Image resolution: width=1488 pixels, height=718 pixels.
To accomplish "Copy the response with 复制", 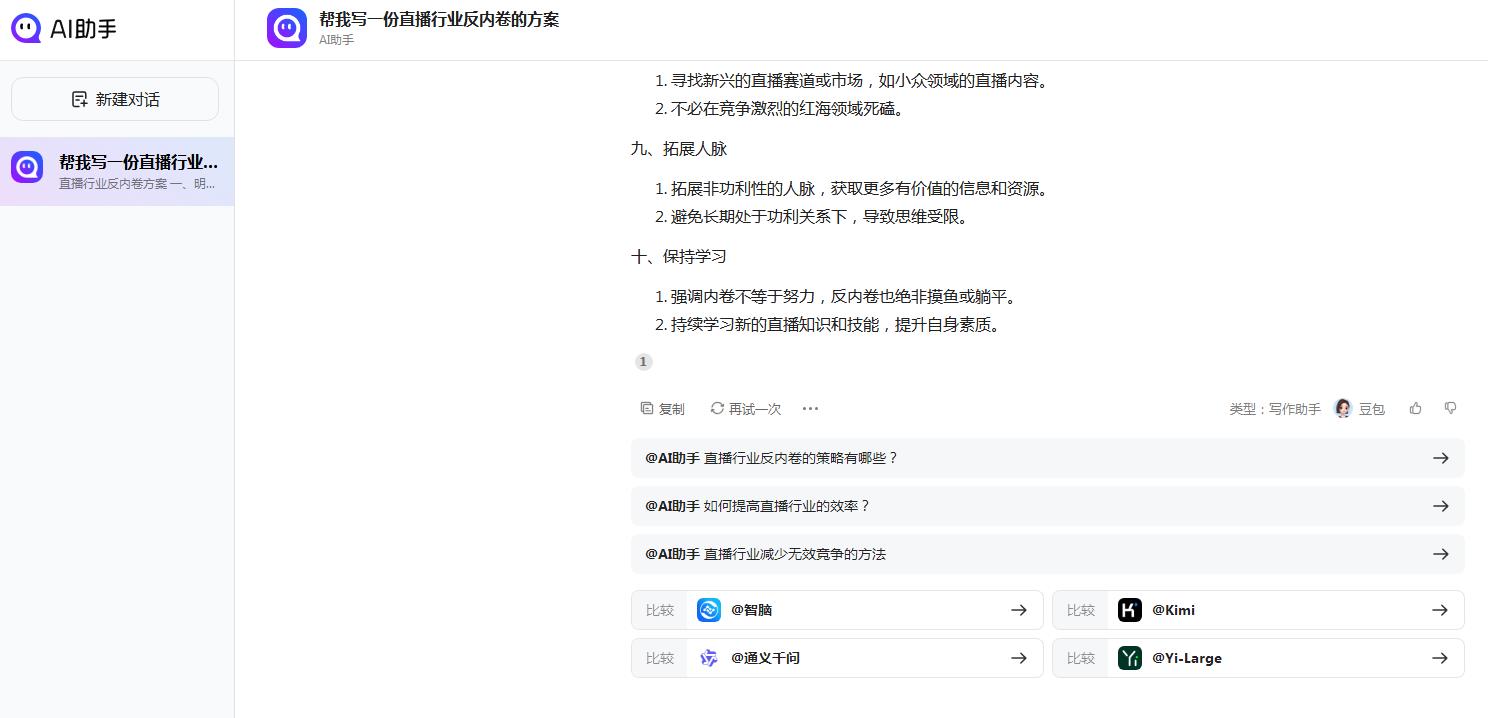I will click(663, 408).
